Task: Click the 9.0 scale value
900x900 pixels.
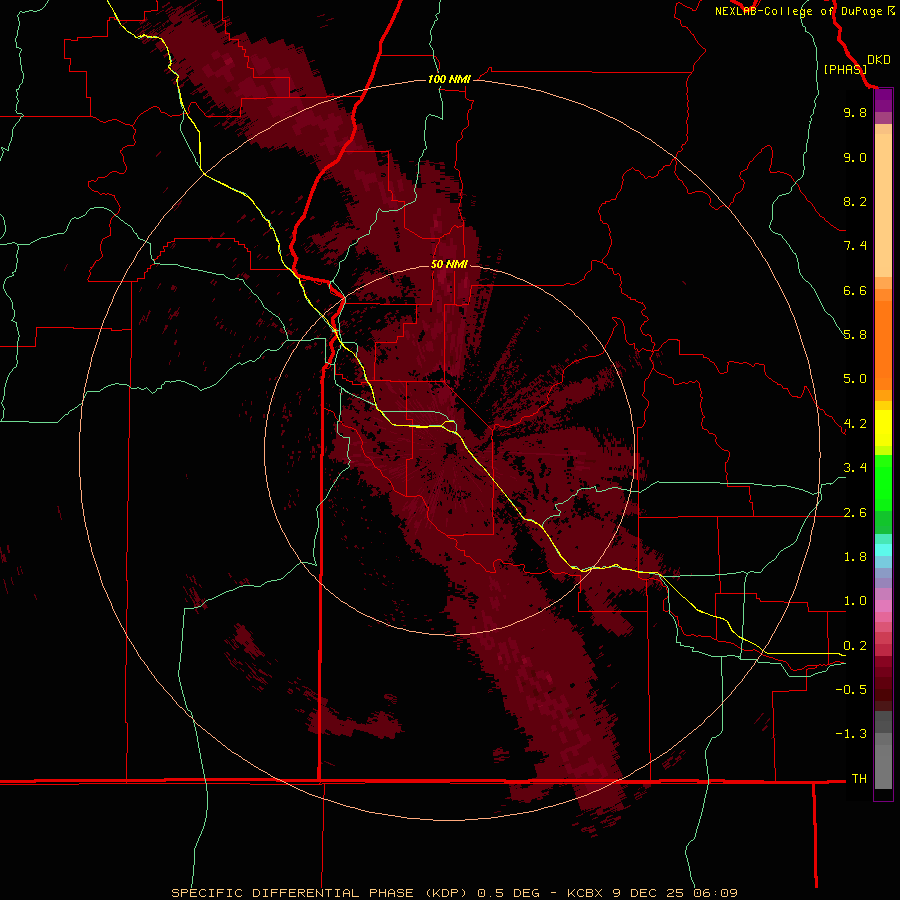Action: tap(855, 157)
